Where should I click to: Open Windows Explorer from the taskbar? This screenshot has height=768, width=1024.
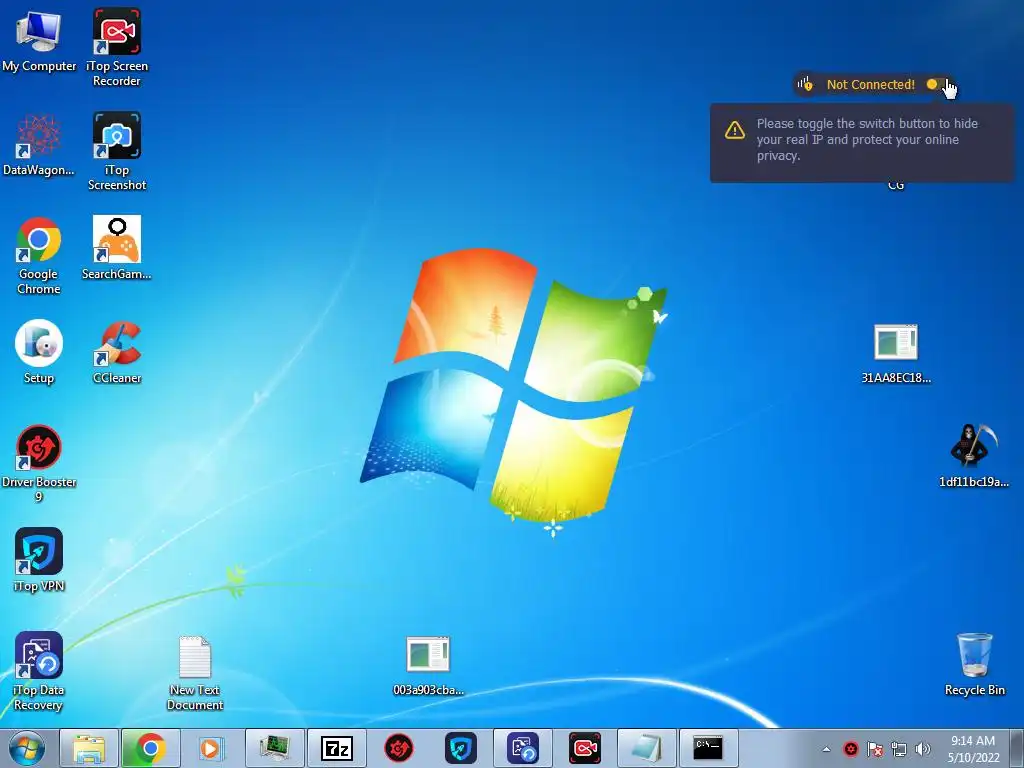[x=89, y=748]
